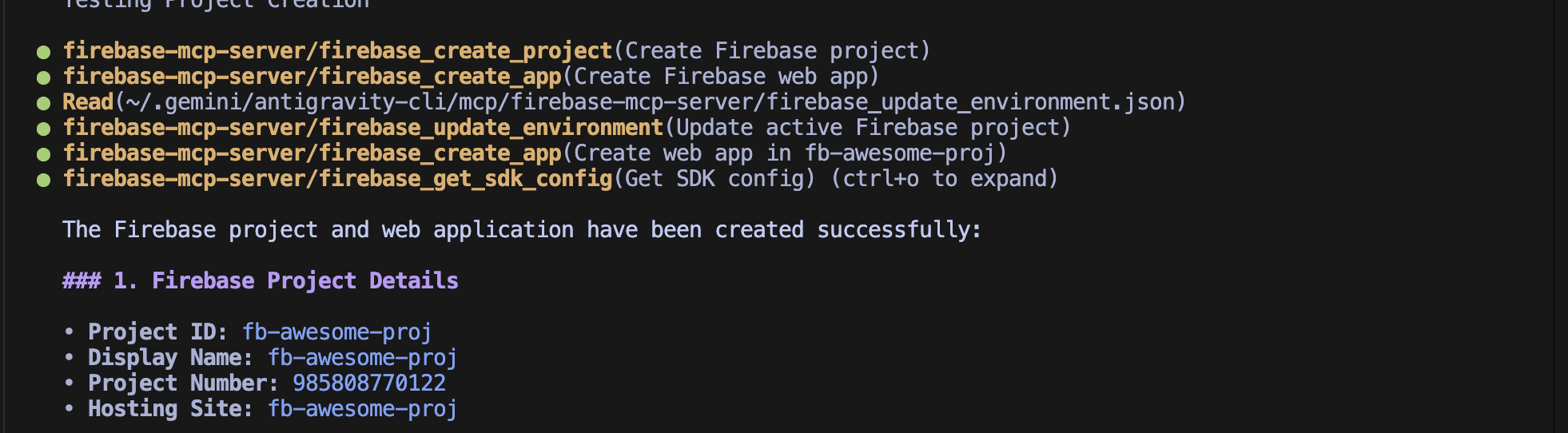The image size is (1568, 433).
Task: Expand output via '(ctrl+o to expand)' hint
Action: point(945,179)
